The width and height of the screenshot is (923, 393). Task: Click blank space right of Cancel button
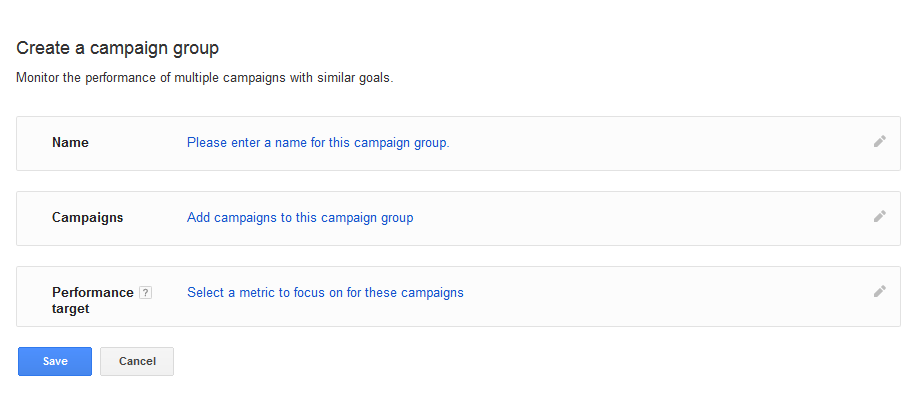pos(530,361)
